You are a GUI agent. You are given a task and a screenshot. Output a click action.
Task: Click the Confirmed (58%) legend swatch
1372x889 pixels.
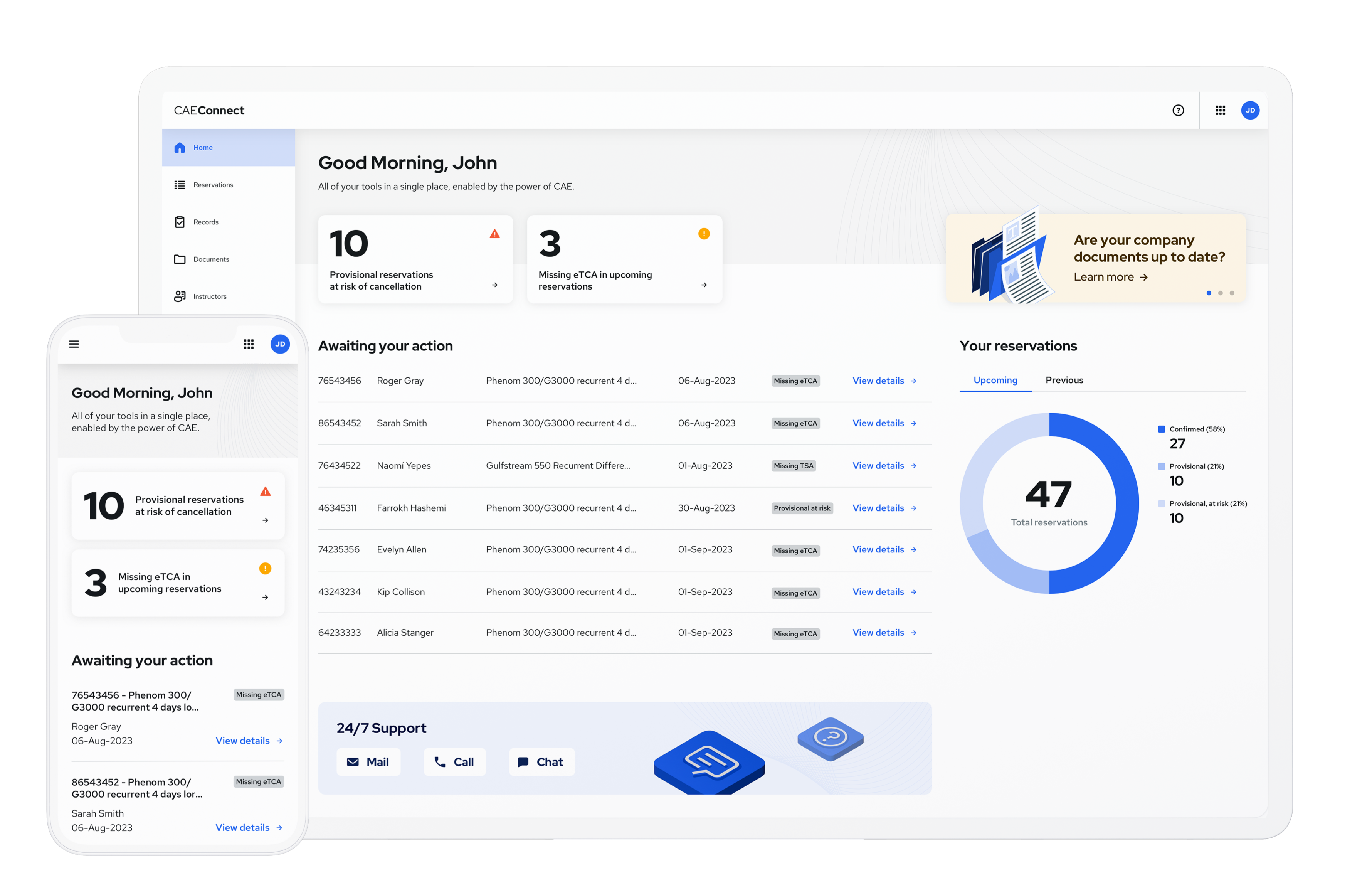1162,429
